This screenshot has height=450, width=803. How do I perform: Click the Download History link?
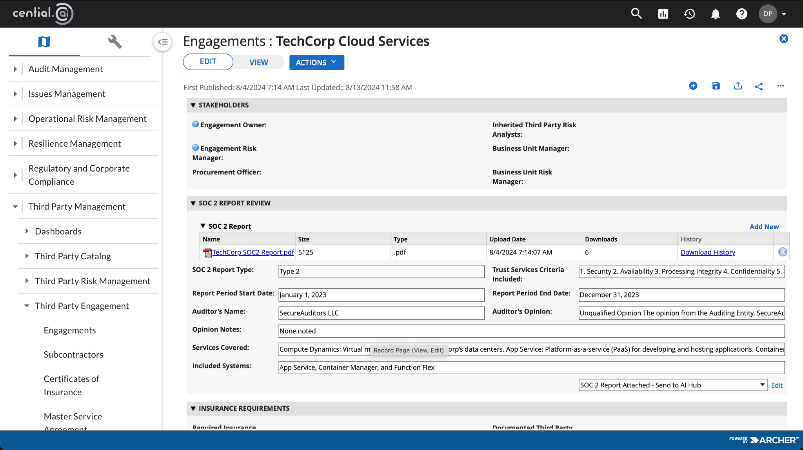(x=708, y=252)
